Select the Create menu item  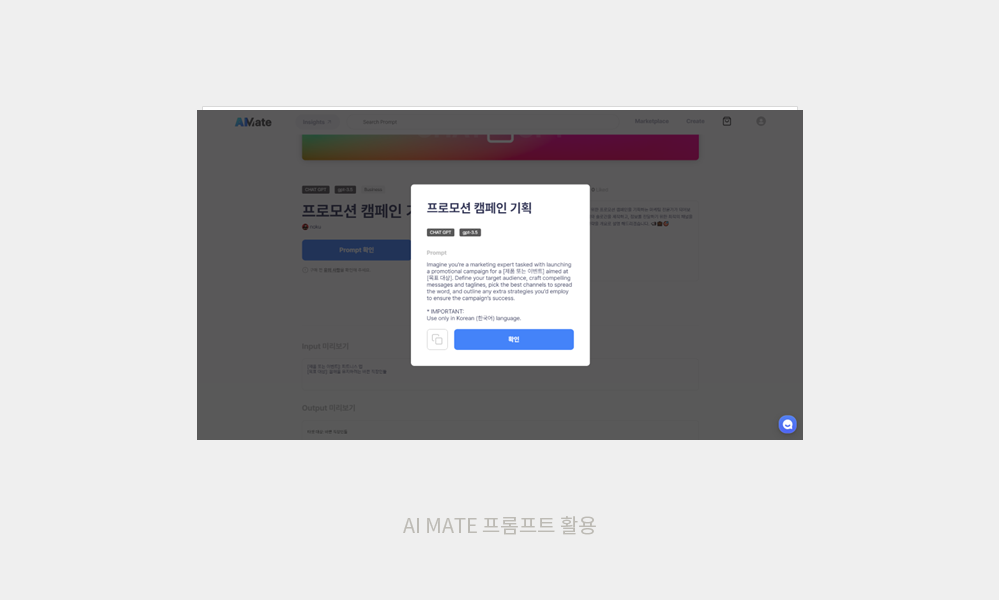(695, 121)
